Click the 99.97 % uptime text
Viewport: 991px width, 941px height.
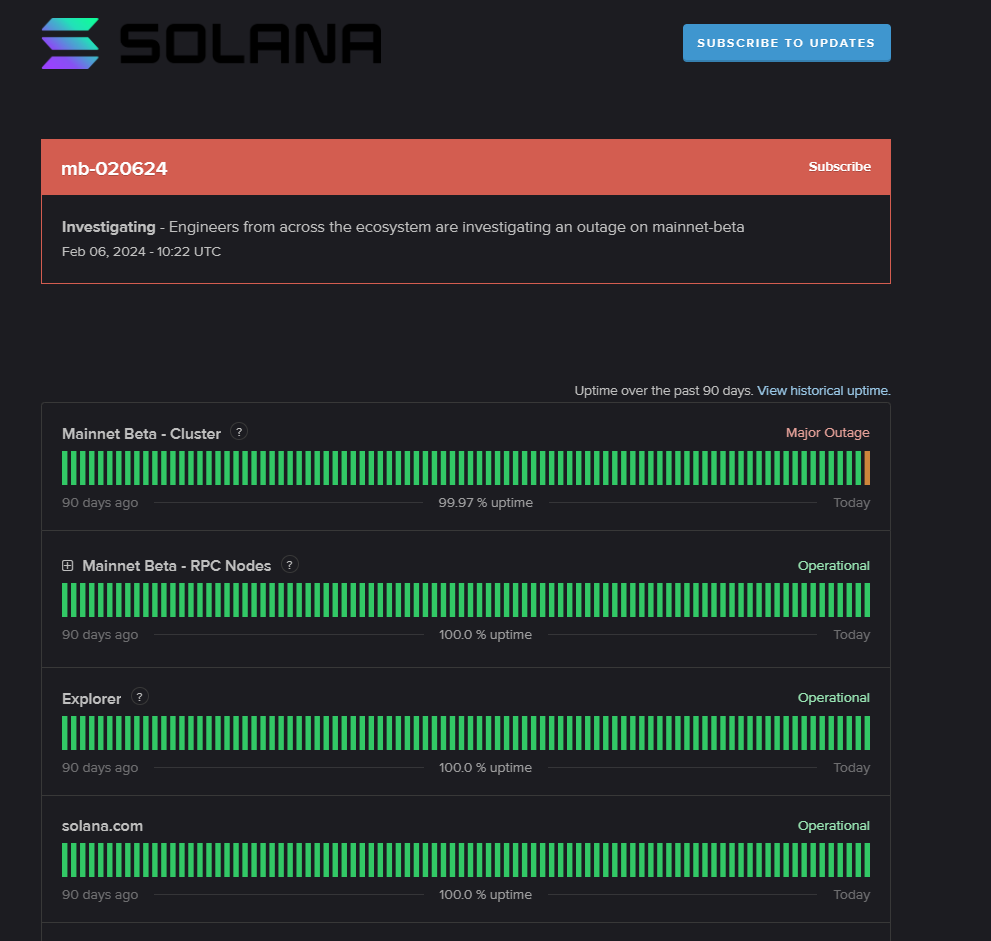[485, 502]
